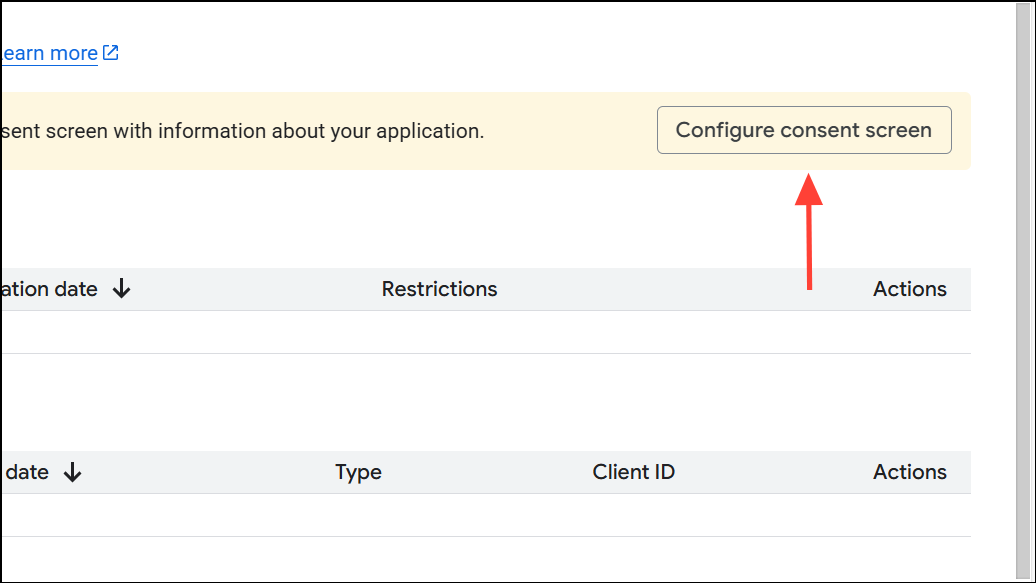This screenshot has height=583, width=1036.
Task: Open sort options on the Client ID column
Action: [633, 472]
